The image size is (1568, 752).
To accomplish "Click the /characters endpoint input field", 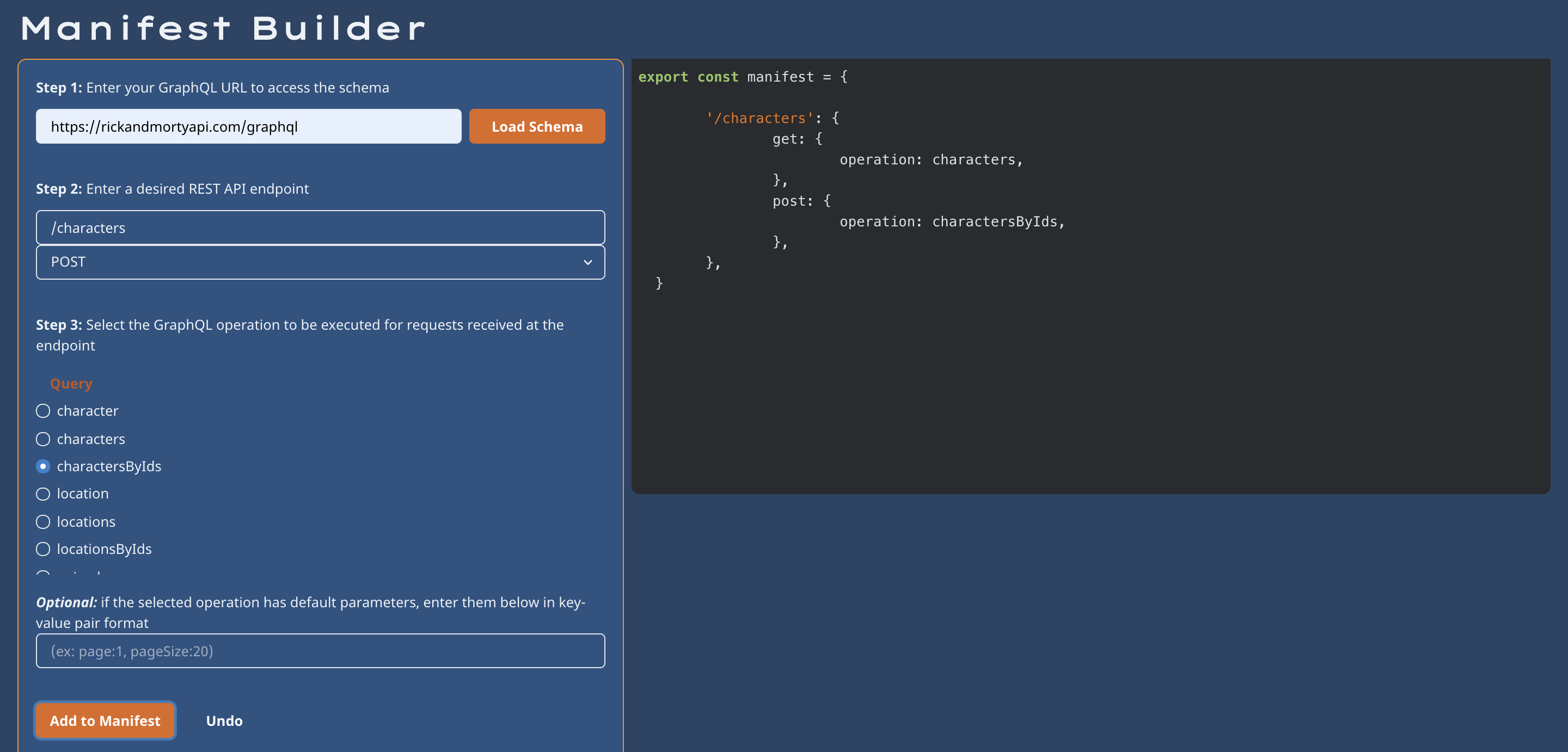I will [x=320, y=227].
